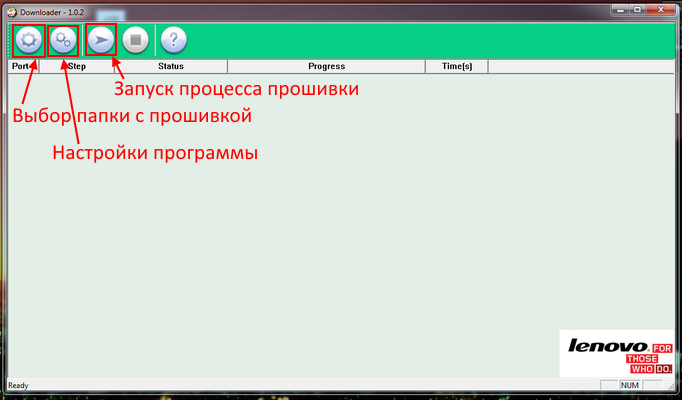Click the Lenovo logo image
682x400 pixels.
(617, 353)
